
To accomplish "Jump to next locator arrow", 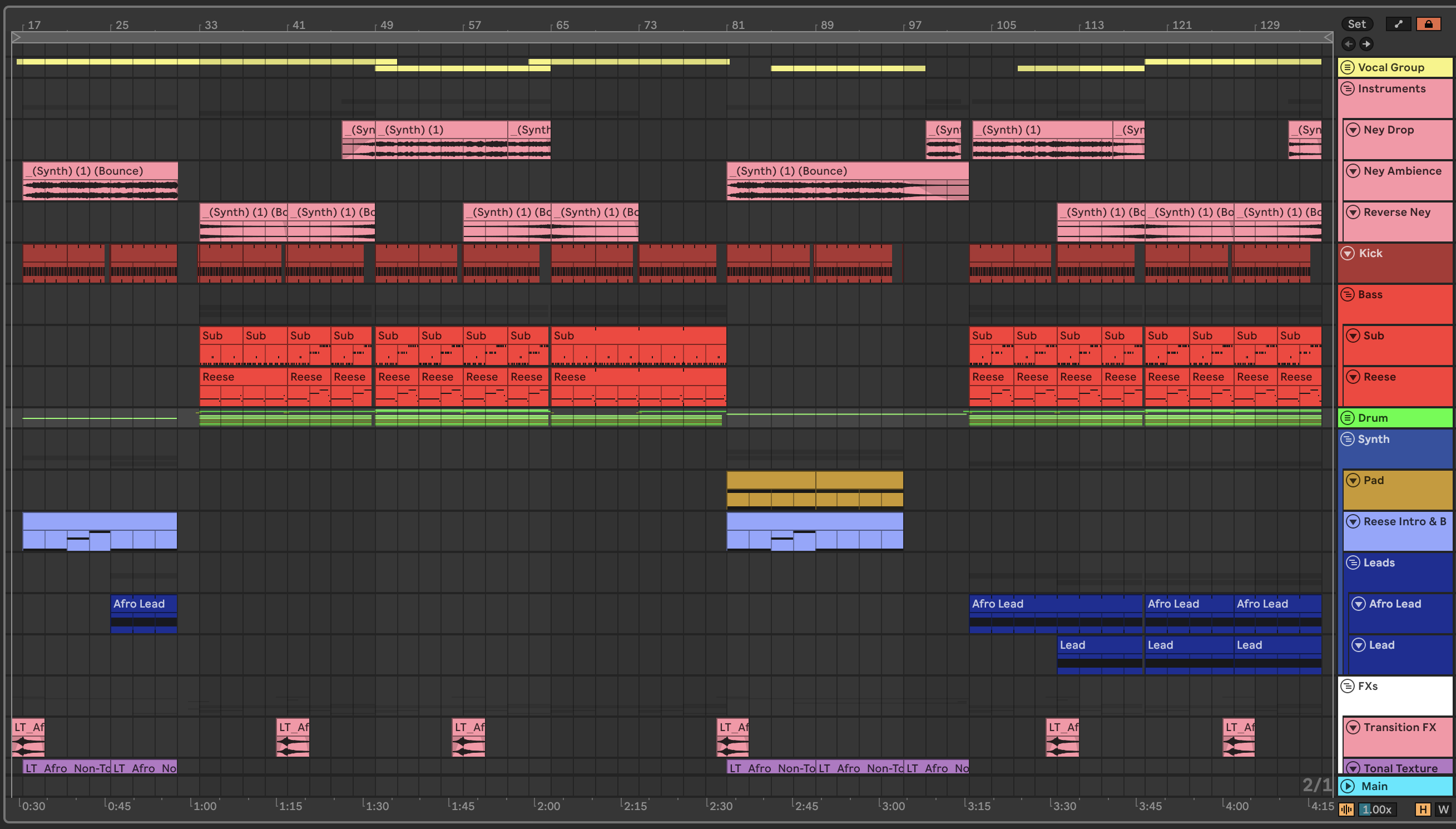I will [x=1366, y=44].
